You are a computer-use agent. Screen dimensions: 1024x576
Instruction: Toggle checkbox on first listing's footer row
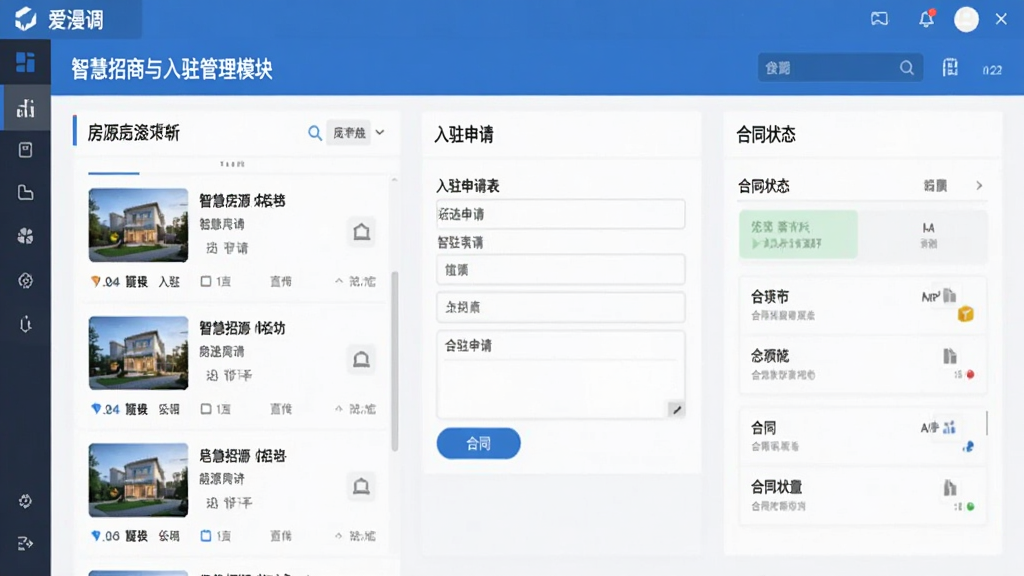(206, 281)
